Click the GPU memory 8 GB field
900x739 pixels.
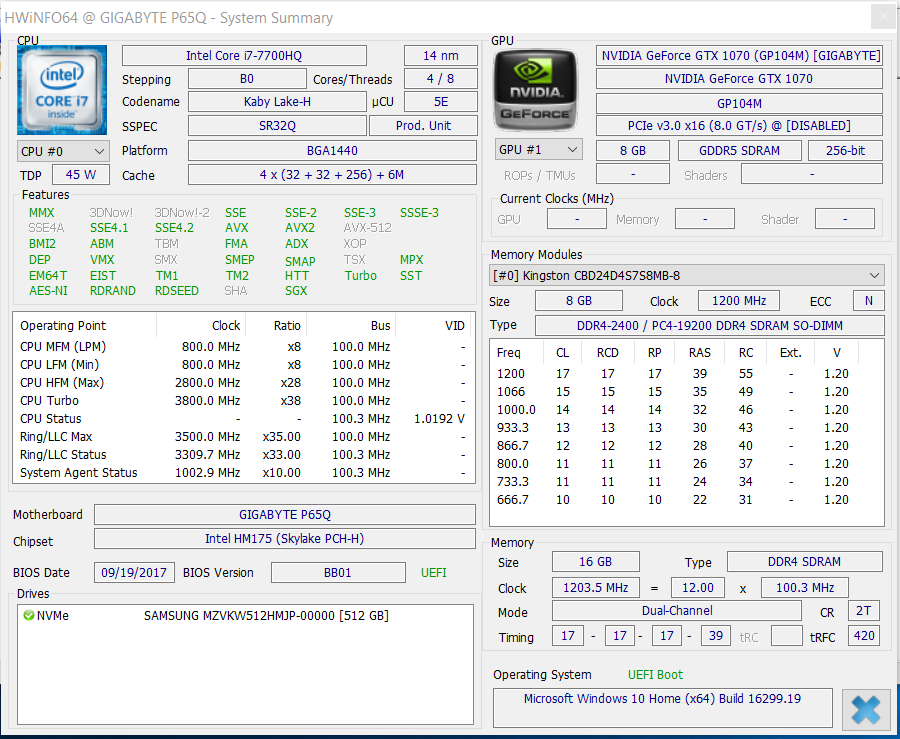[633, 150]
